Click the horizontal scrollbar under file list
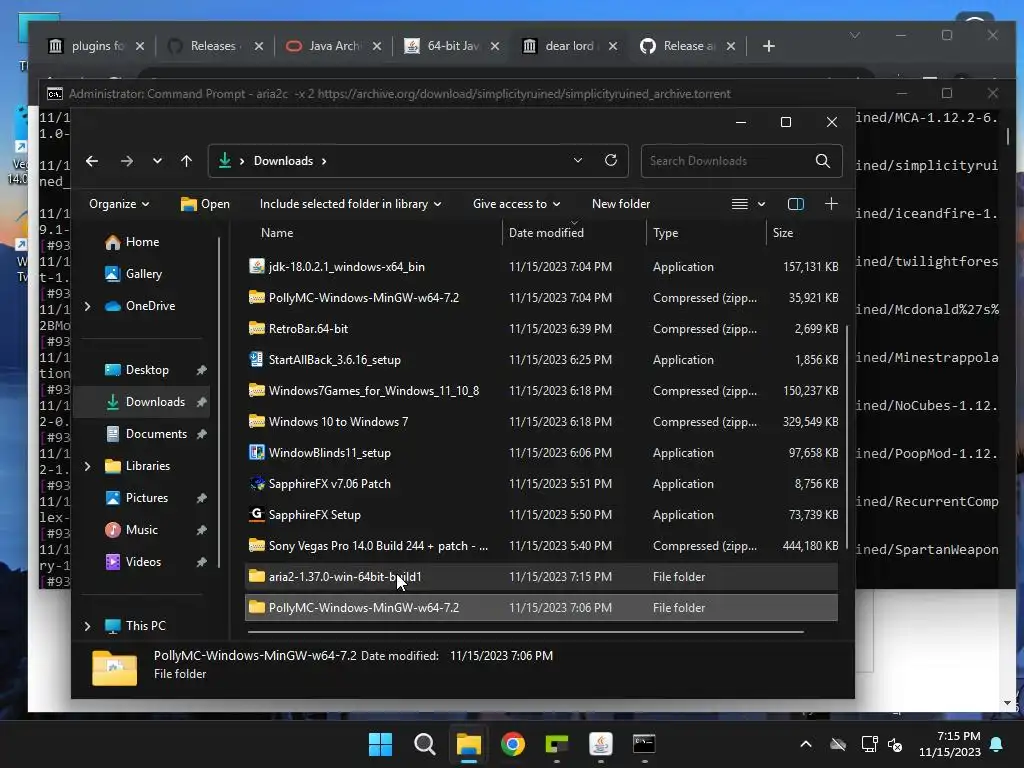1024x768 pixels. [526, 632]
